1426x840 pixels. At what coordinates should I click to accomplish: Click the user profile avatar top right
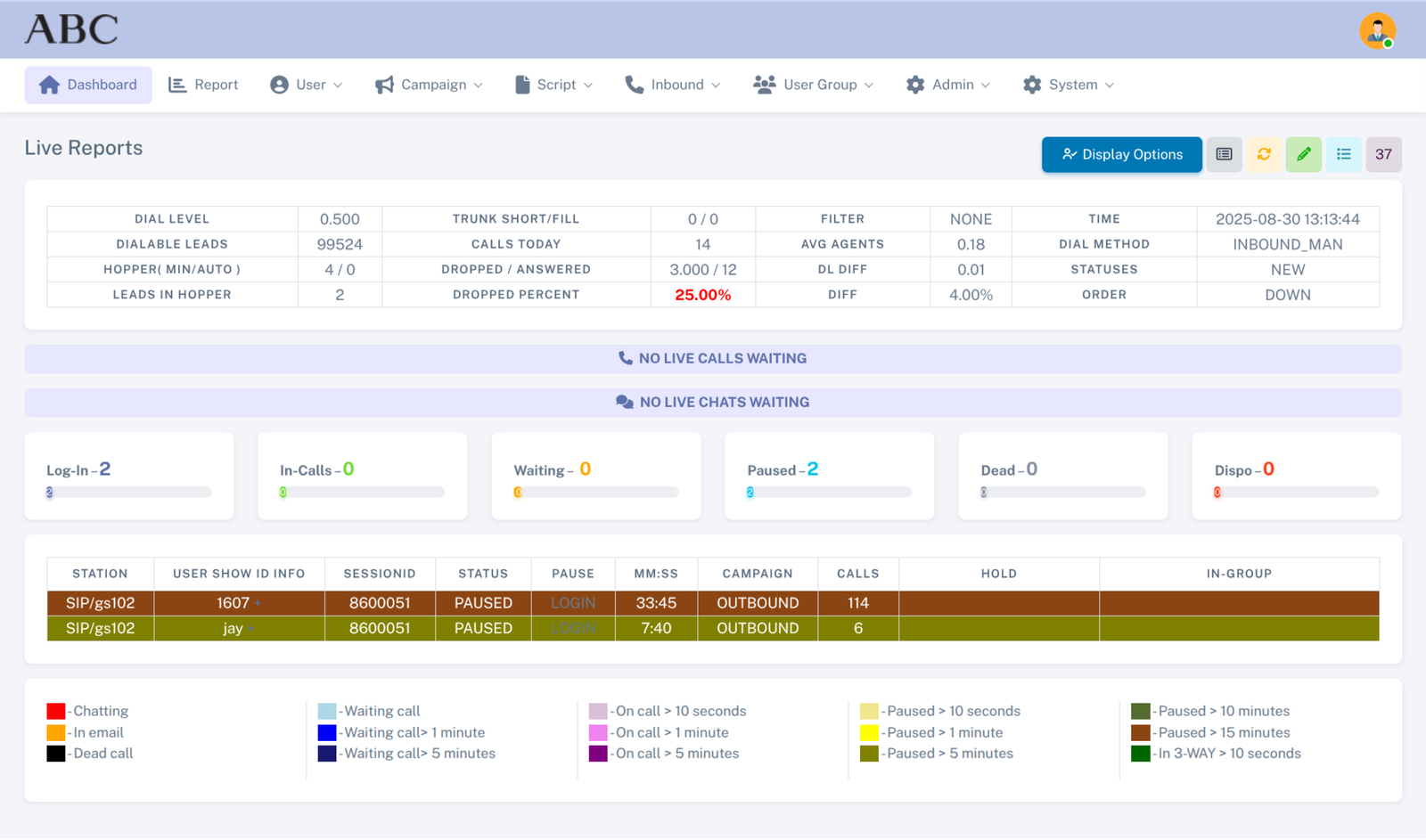1377,29
